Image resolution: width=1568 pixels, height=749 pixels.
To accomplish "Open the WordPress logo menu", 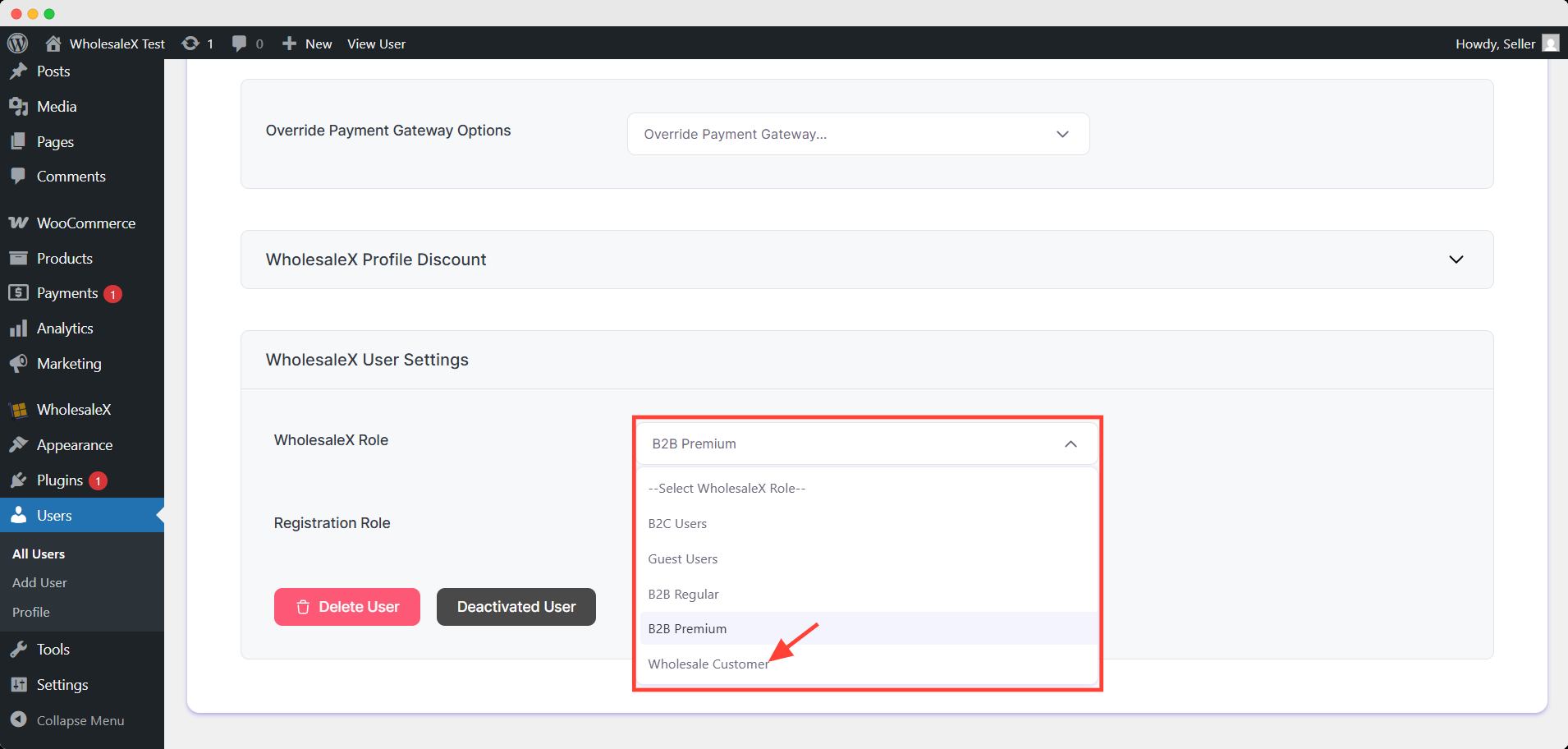I will click(x=17, y=44).
